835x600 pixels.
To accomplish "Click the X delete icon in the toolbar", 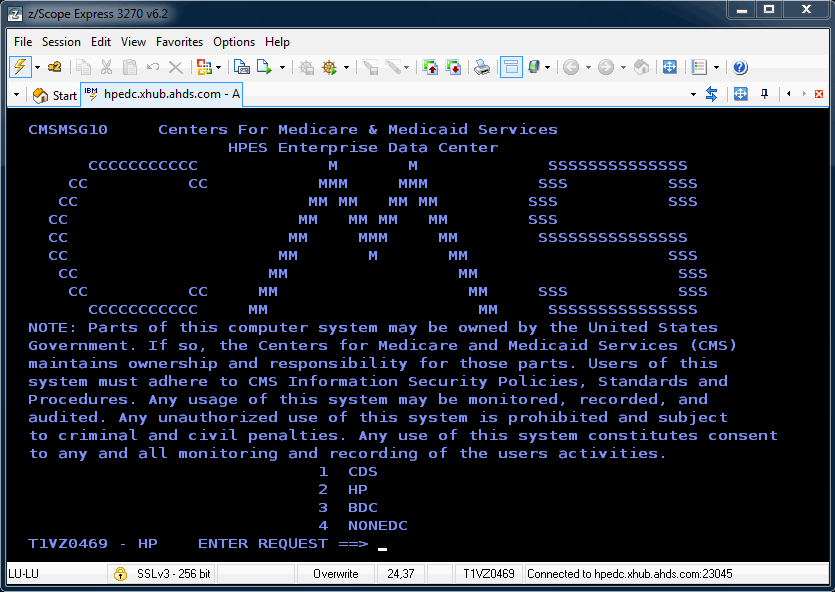I will pyautogui.click(x=176, y=67).
